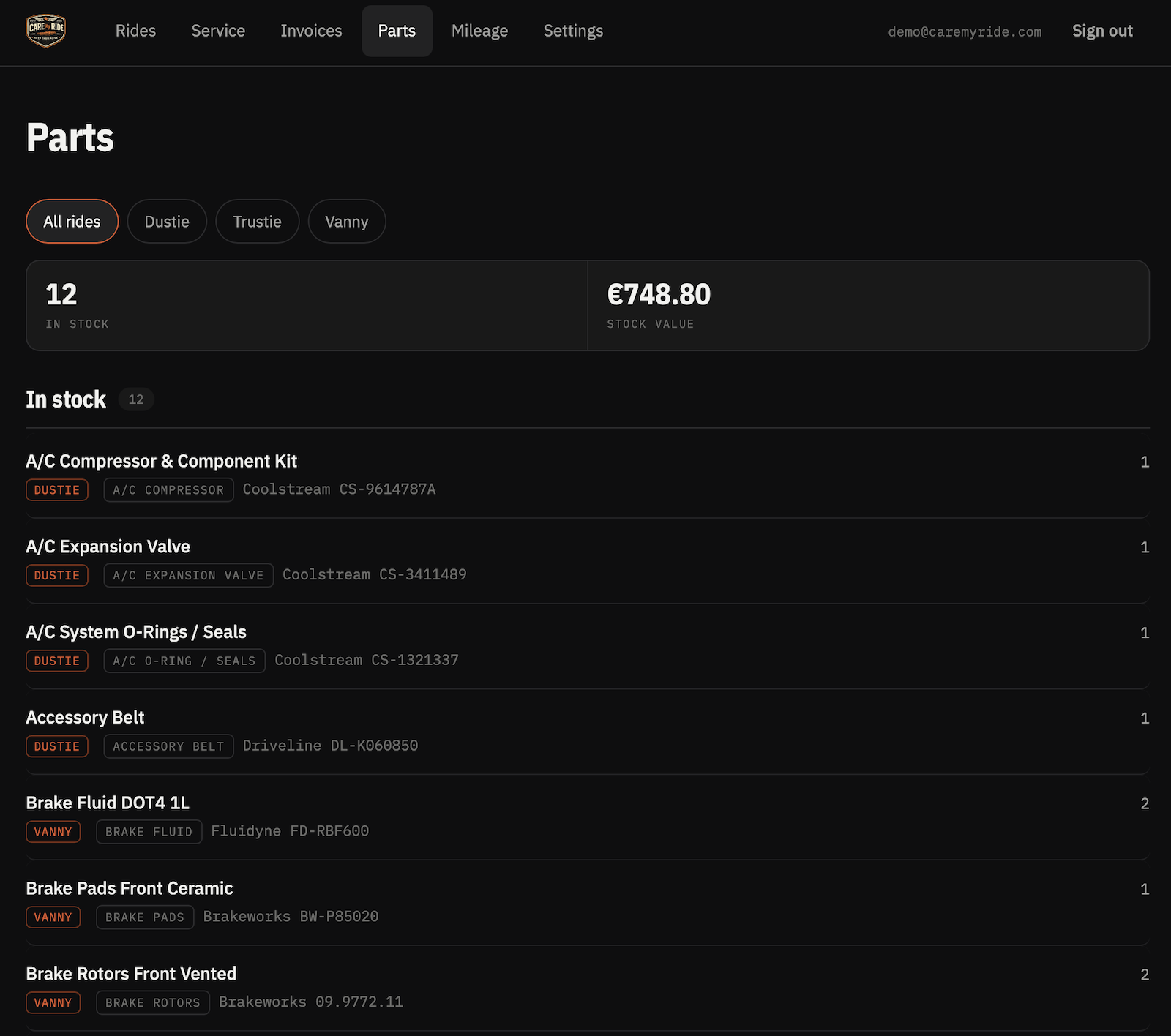Open the Brake Pads Front Ceramic item
The width and height of the screenshot is (1171, 1036).
[x=588, y=902]
